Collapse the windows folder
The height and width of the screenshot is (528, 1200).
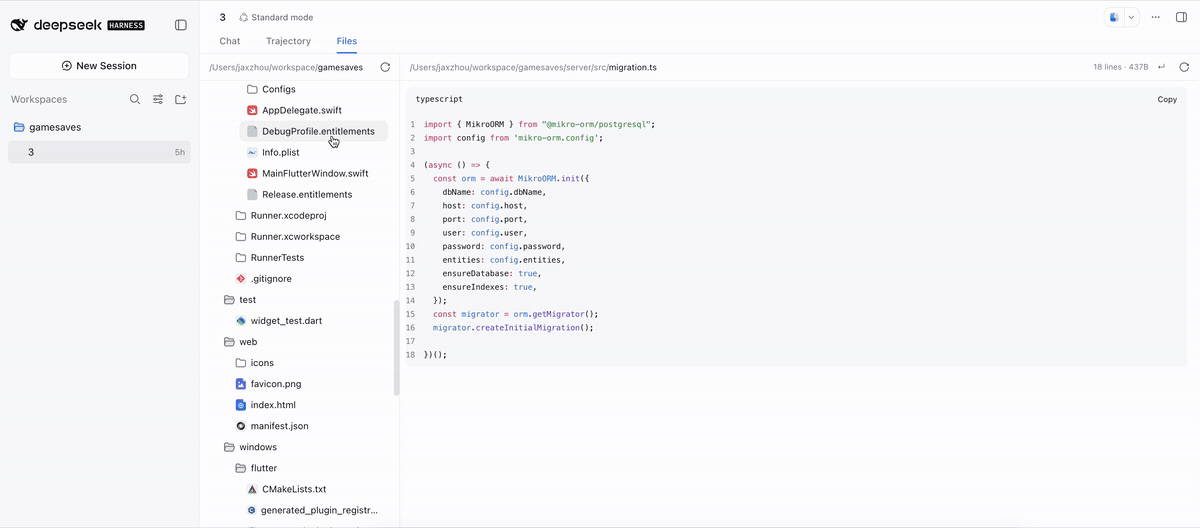click(250, 447)
